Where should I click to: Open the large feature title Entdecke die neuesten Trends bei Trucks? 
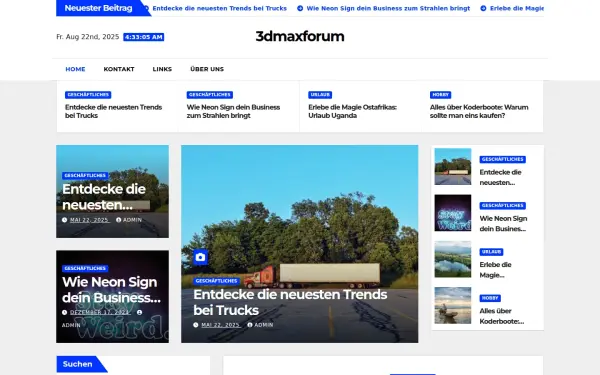[x=290, y=302]
